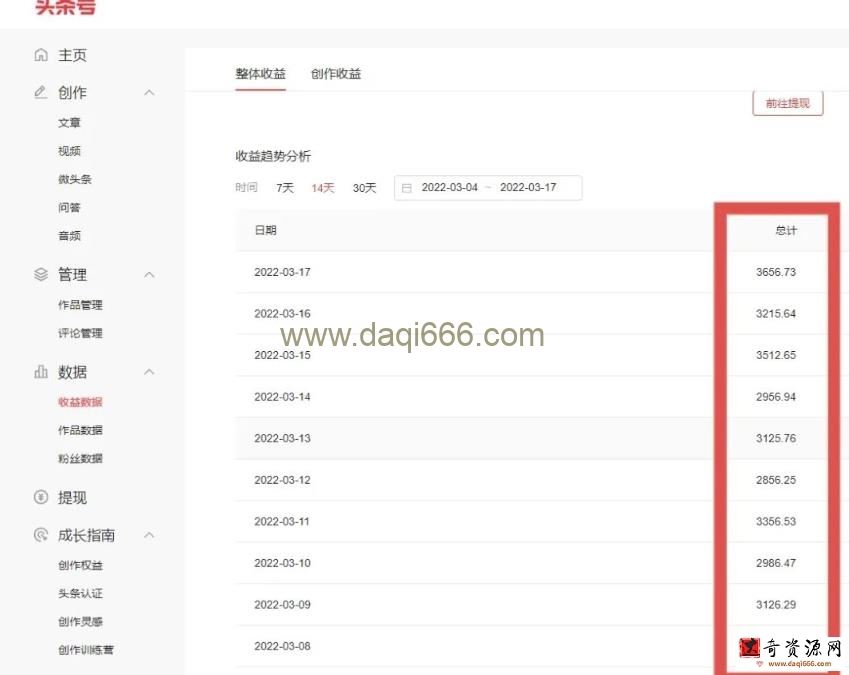Click the 提现 yuan coin icon
The image size is (849, 675).
pos(41,497)
